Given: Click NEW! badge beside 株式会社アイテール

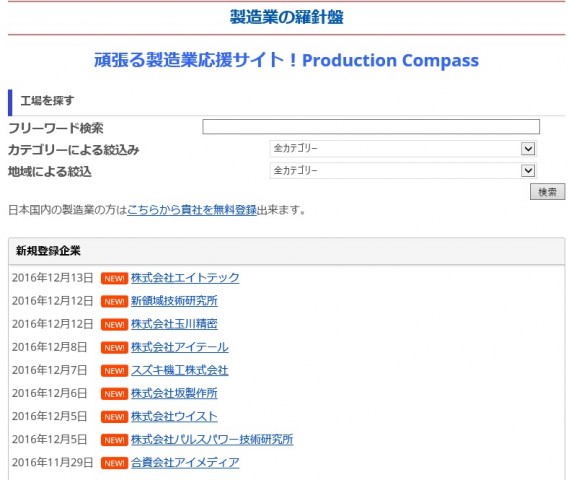Looking at the screenshot, I should coord(114,348).
